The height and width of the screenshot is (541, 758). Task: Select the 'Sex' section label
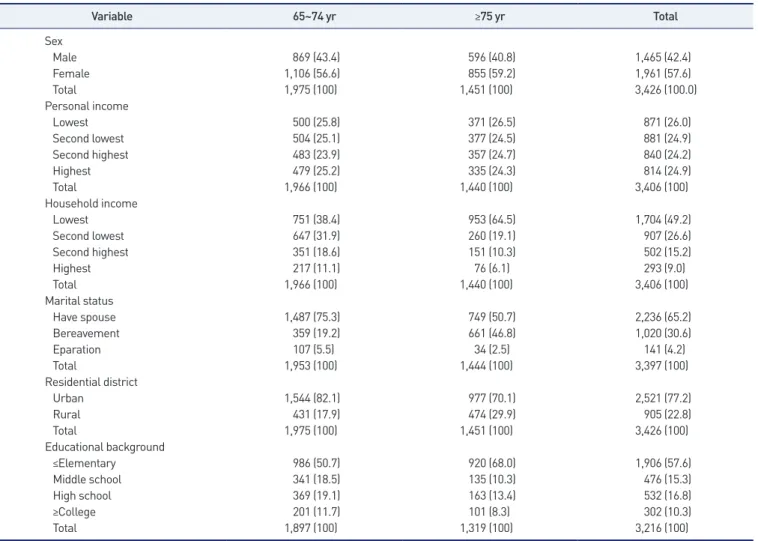pyautogui.click(x=54, y=41)
